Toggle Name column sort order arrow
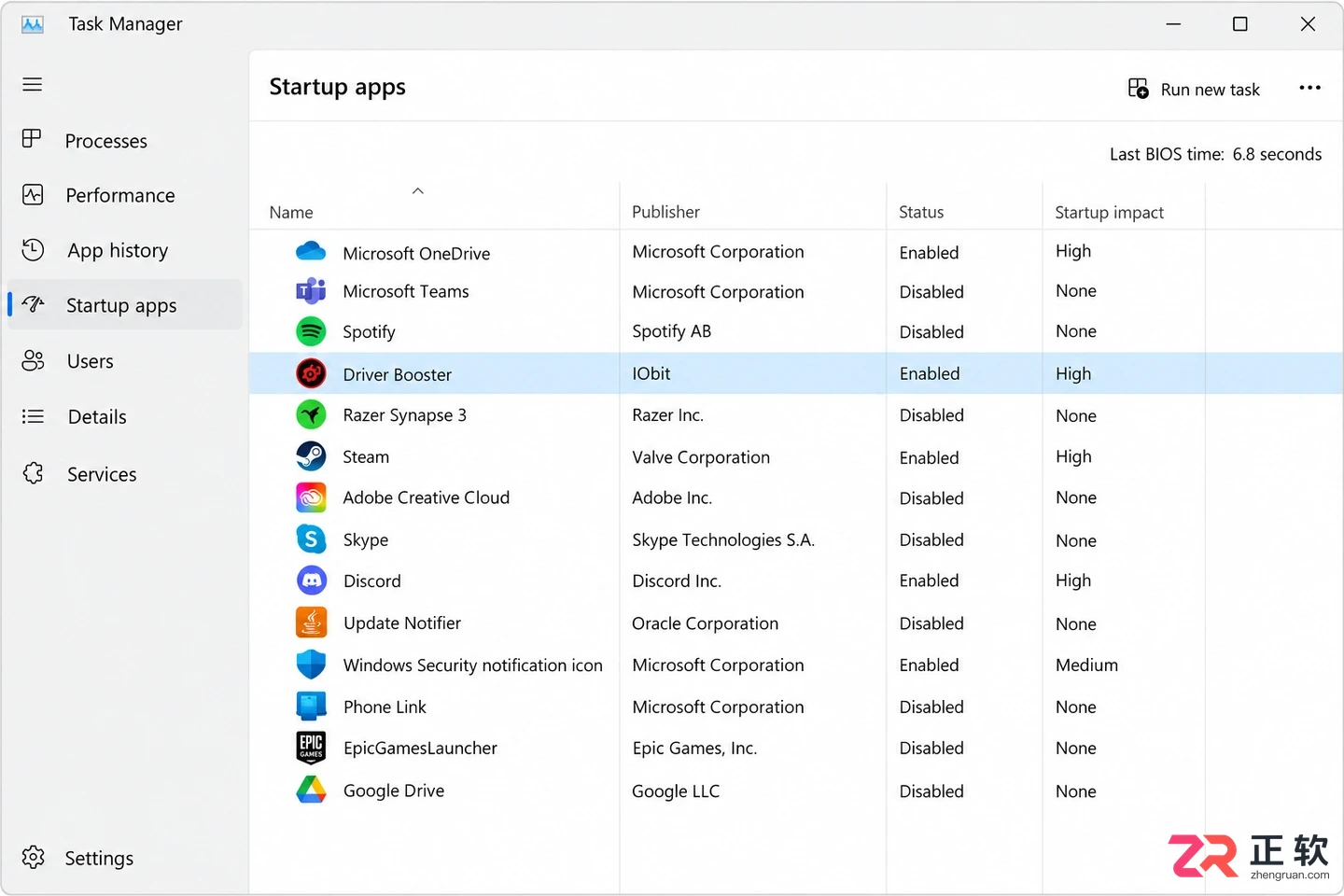 tap(418, 191)
